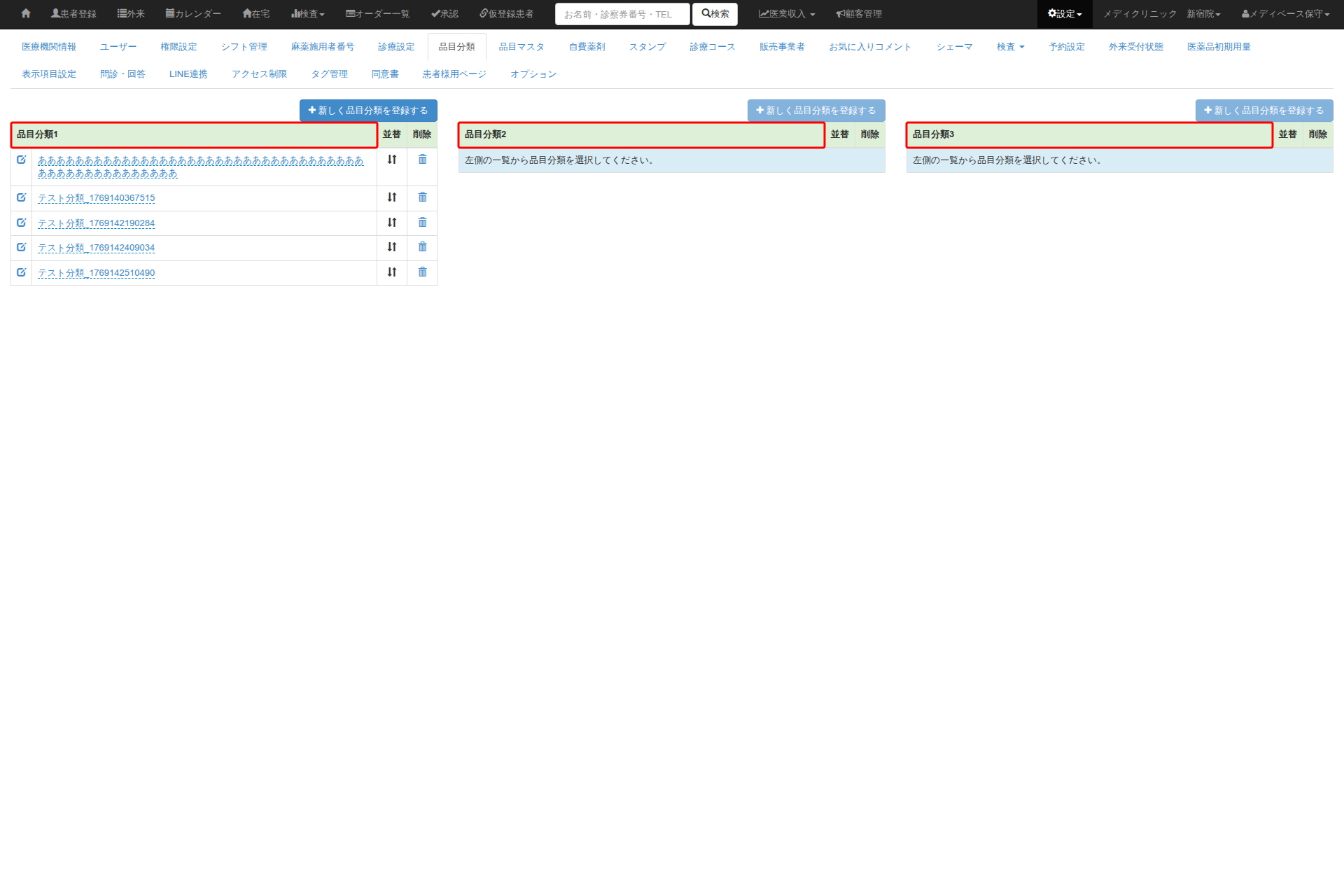Open the 検査 dropdown in settings tabs
Viewport: 1344px width, 896px height.
click(x=1010, y=47)
